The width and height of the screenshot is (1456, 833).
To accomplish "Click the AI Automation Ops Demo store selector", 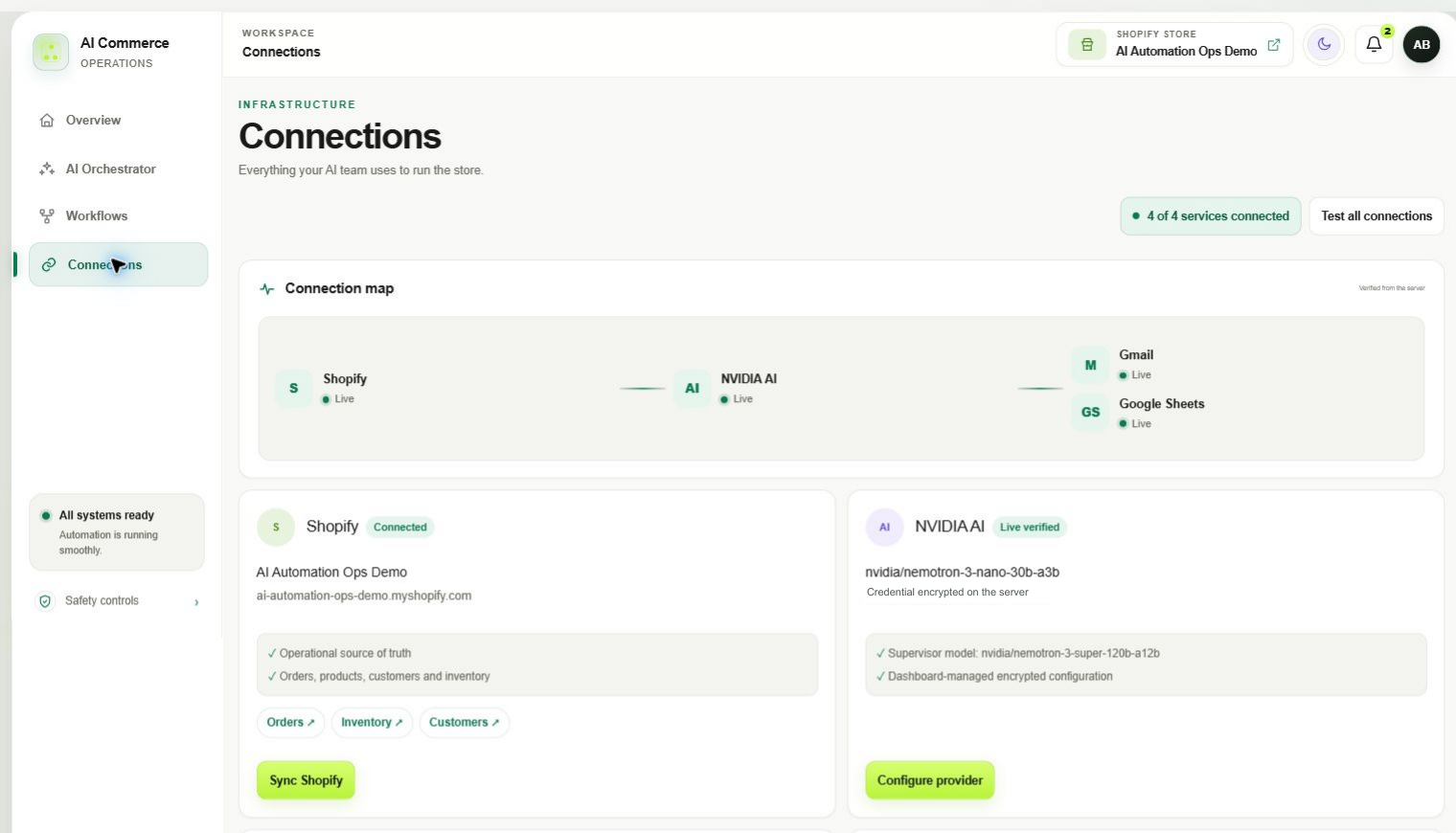I will [1174, 44].
